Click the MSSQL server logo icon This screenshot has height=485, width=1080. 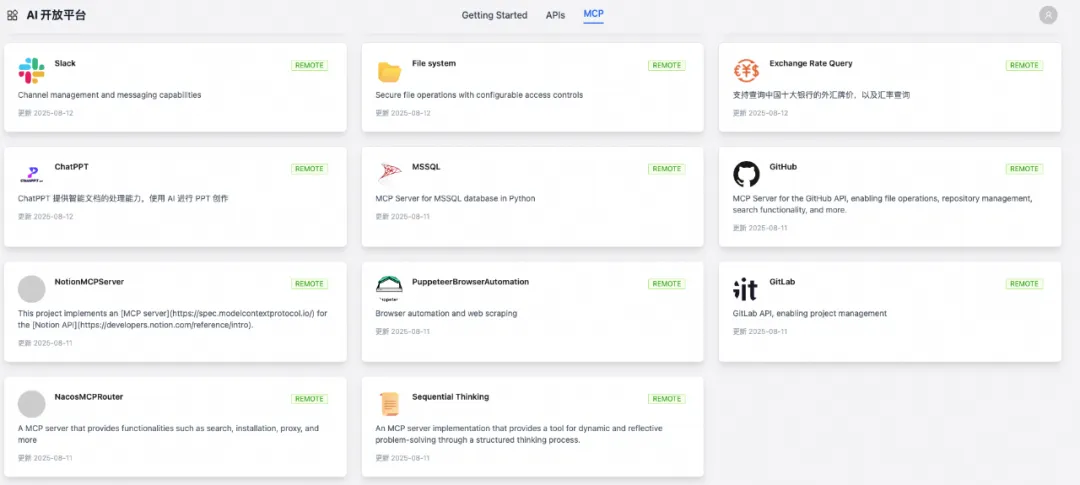pos(389,174)
